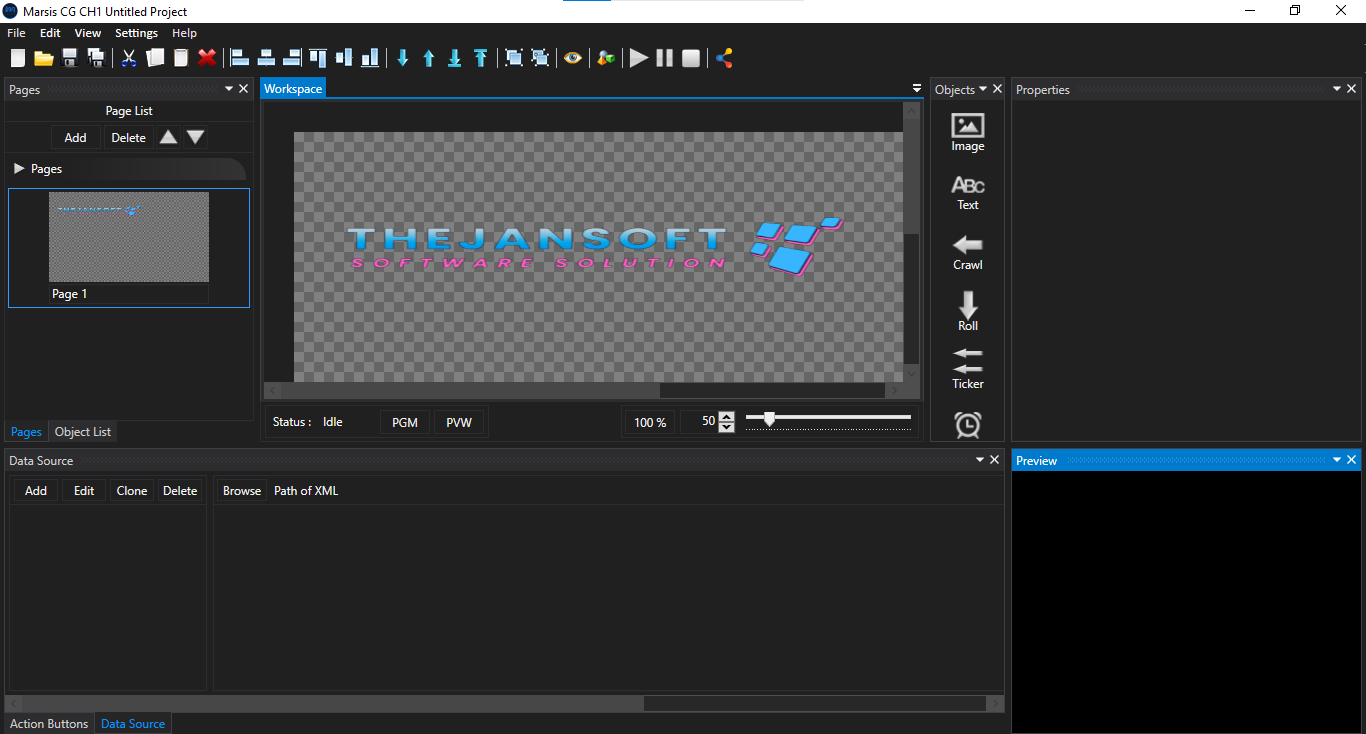1366x734 pixels.
Task: Pause playback with the Pause button
Action: point(665,58)
